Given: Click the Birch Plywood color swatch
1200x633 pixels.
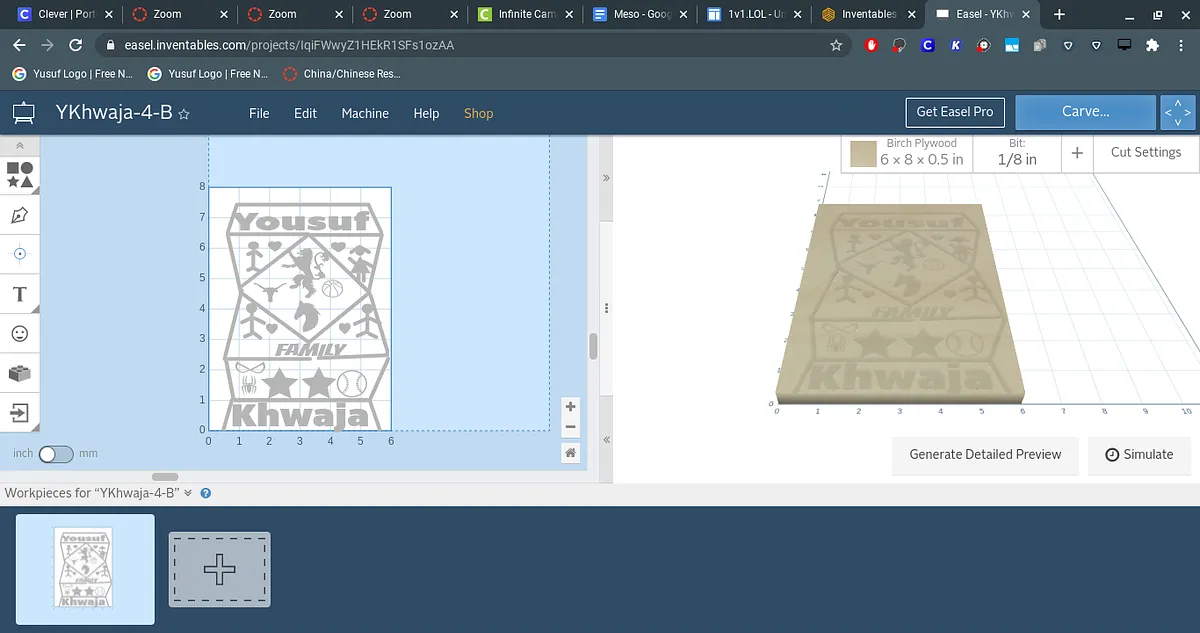Looking at the screenshot, I should tap(863, 154).
